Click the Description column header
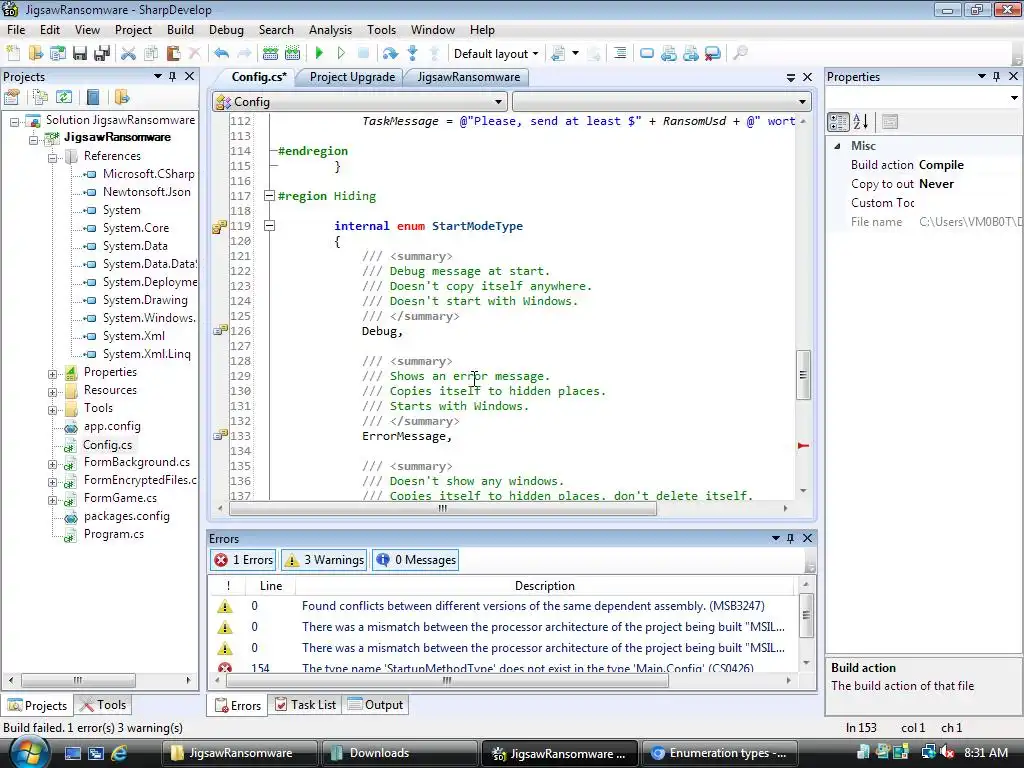 tap(545, 586)
